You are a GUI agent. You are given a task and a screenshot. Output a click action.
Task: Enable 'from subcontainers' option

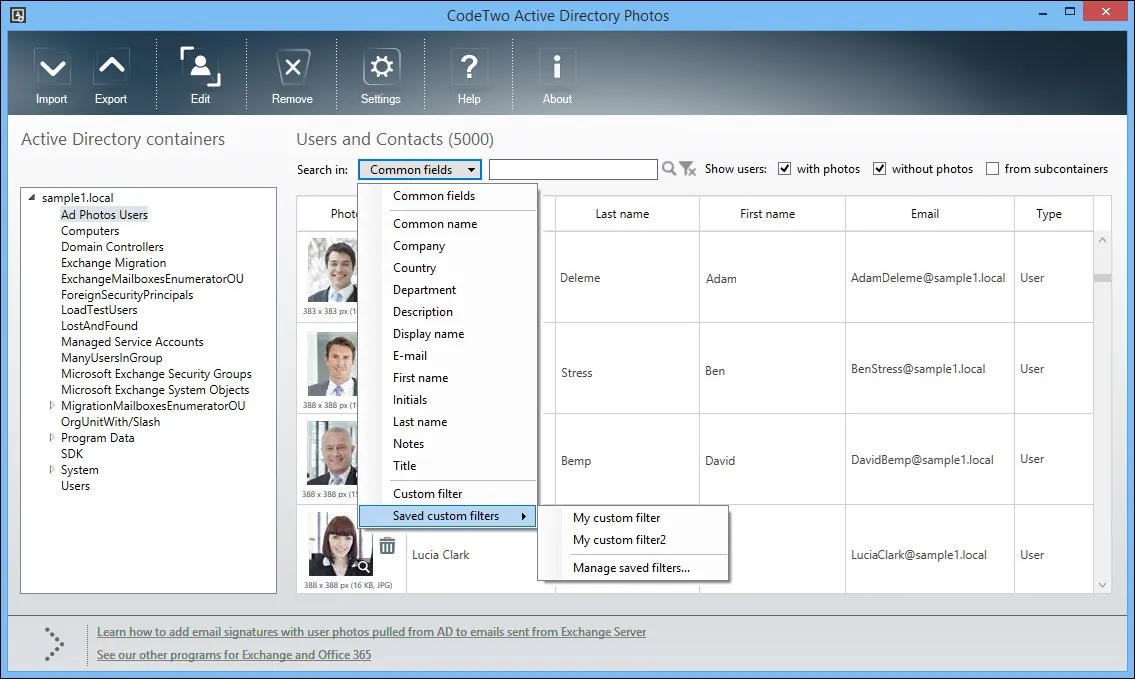click(x=993, y=168)
